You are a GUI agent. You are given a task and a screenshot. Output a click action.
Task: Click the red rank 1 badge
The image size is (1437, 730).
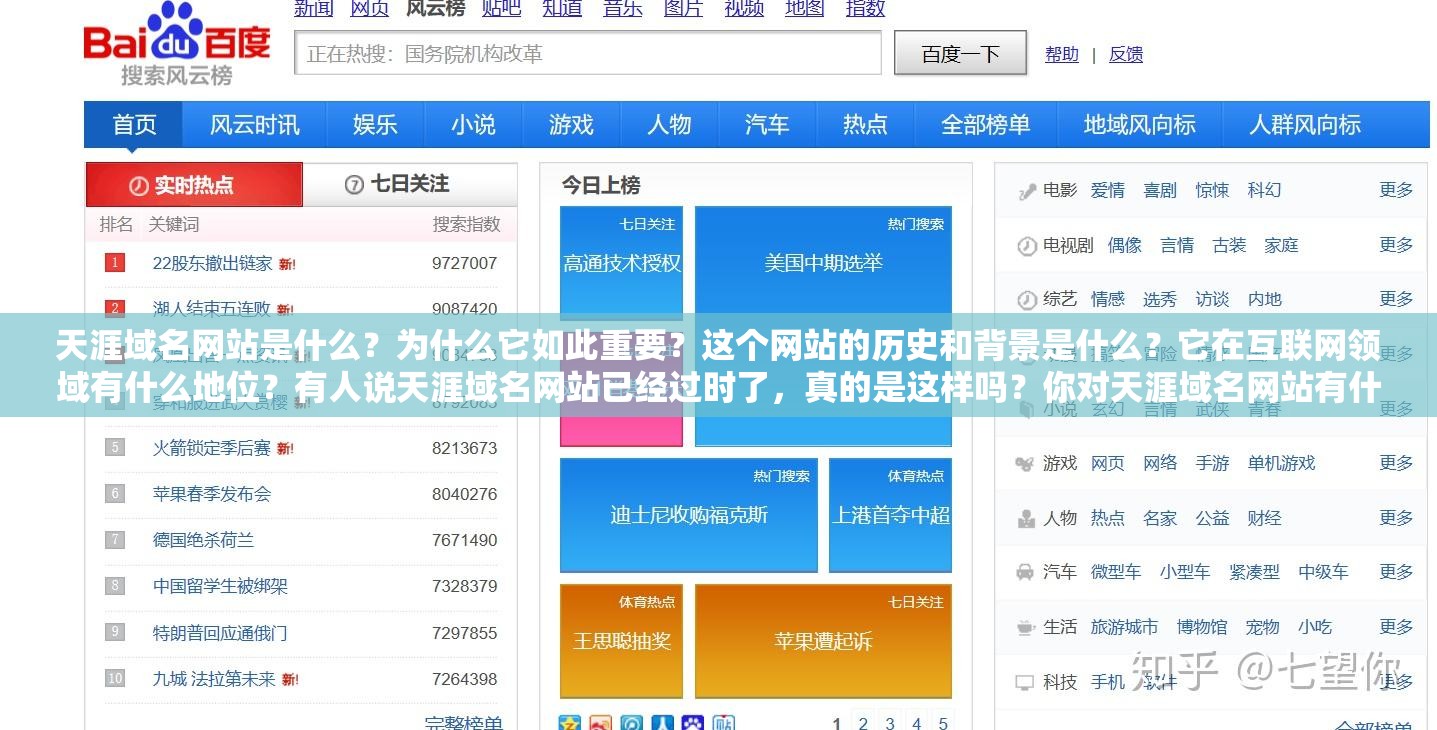coord(115,263)
